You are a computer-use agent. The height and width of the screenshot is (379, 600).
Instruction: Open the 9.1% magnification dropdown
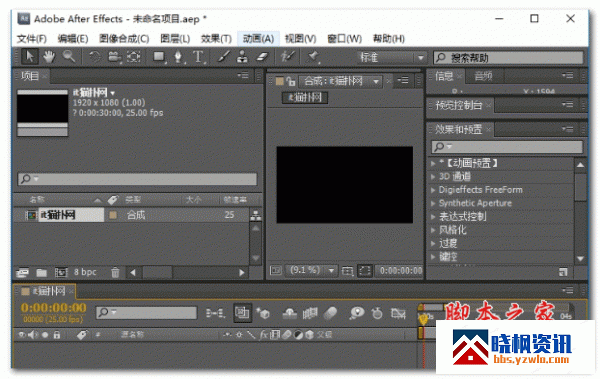(x=311, y=271)
